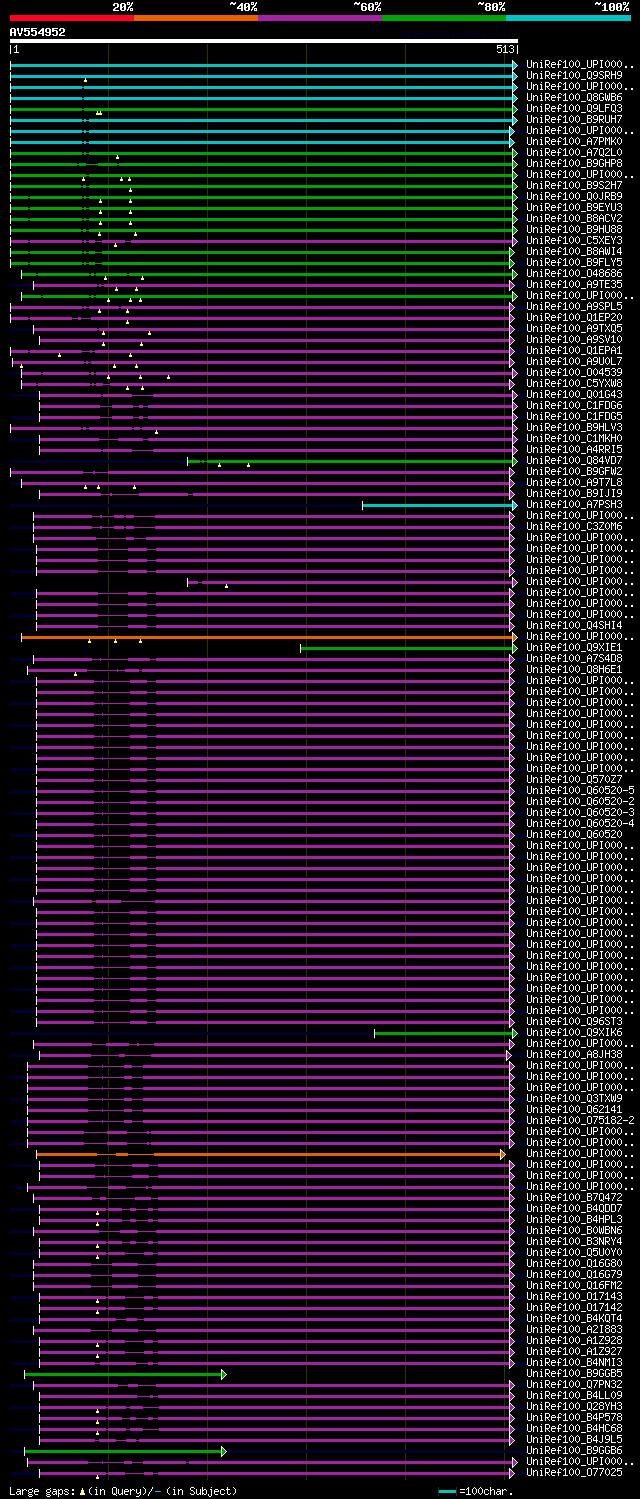640x1499 pixels.
Task: Click the UniRef100_Q8H6E1 hit label
Action: (574, 669)
